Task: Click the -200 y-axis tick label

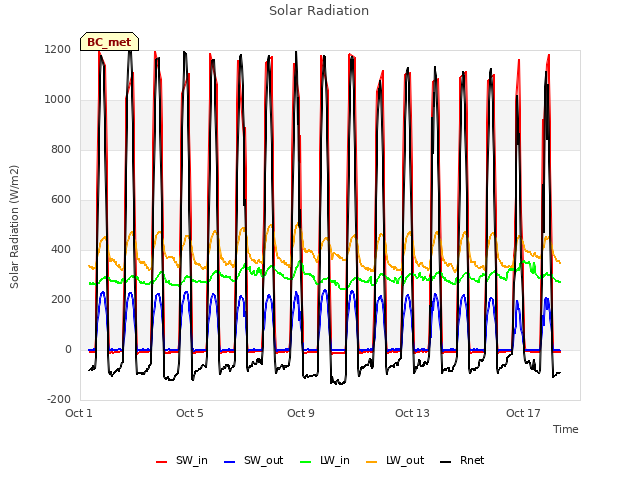Action: coord(59,400)
